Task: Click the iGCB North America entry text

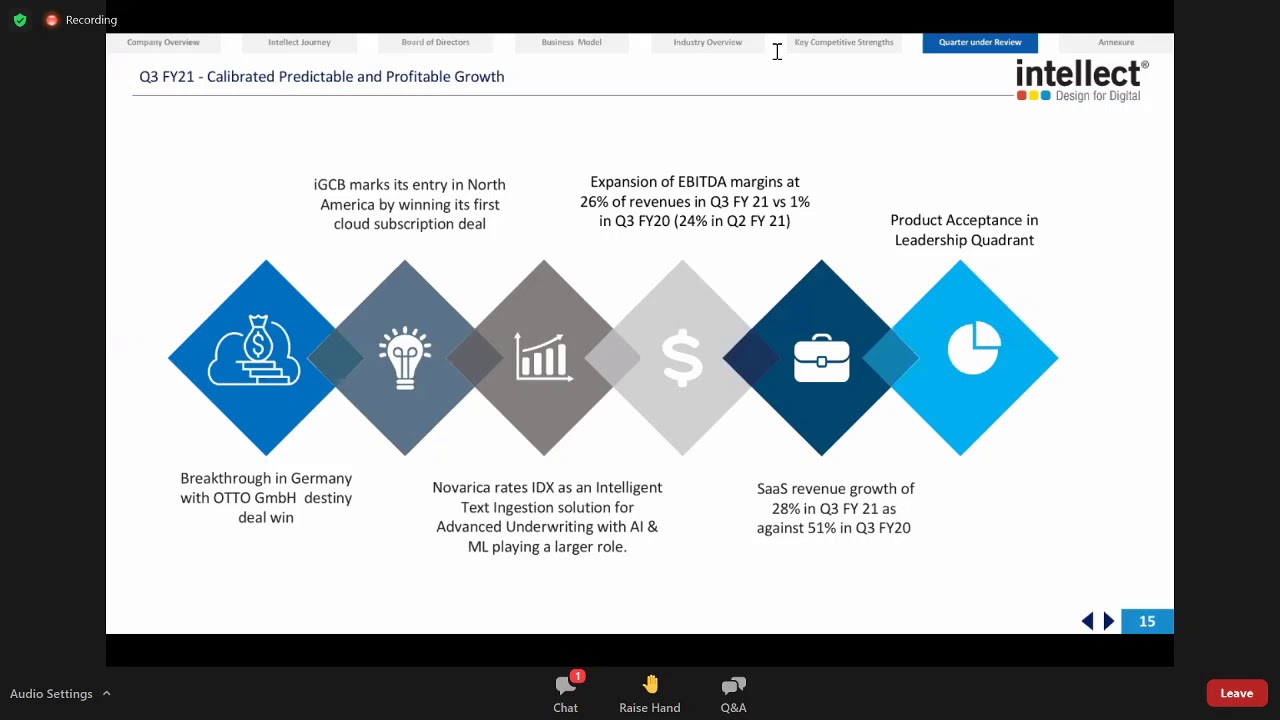Action: click(x=410, y=204)
